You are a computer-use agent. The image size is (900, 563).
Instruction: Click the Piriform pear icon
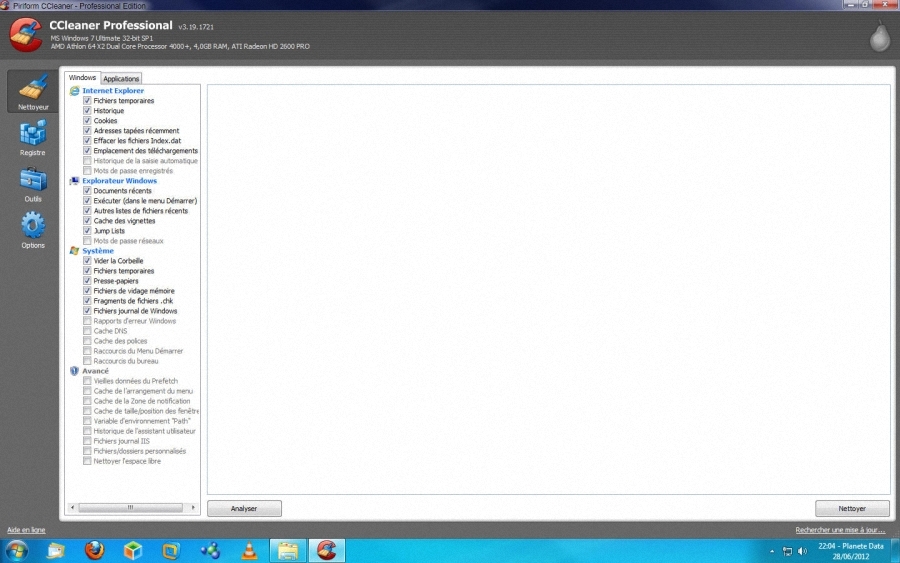tap(879, 36)
